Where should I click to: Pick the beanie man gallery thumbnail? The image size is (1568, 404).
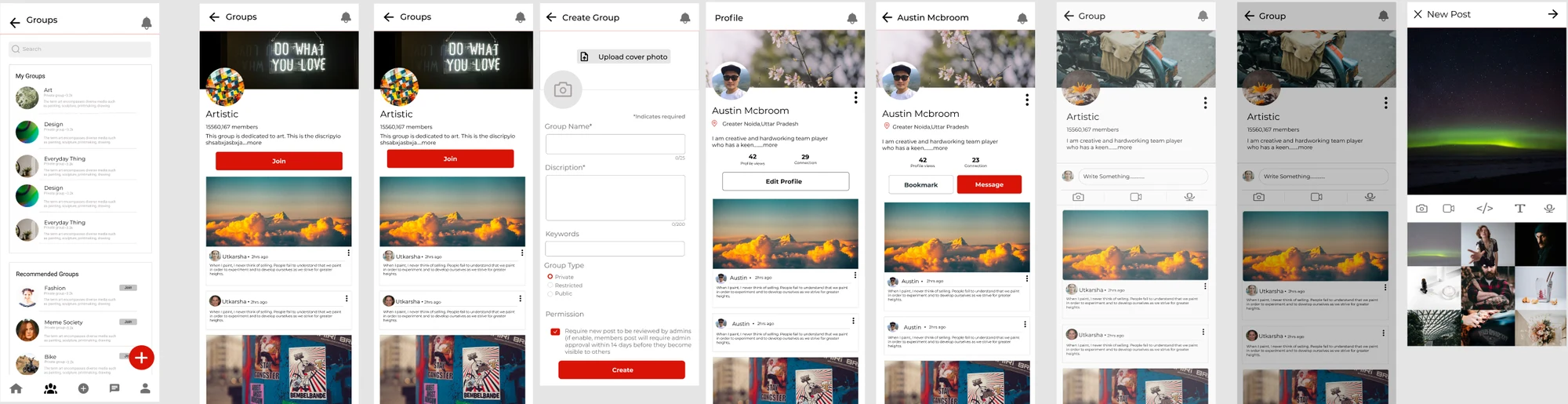point(1541,245)
